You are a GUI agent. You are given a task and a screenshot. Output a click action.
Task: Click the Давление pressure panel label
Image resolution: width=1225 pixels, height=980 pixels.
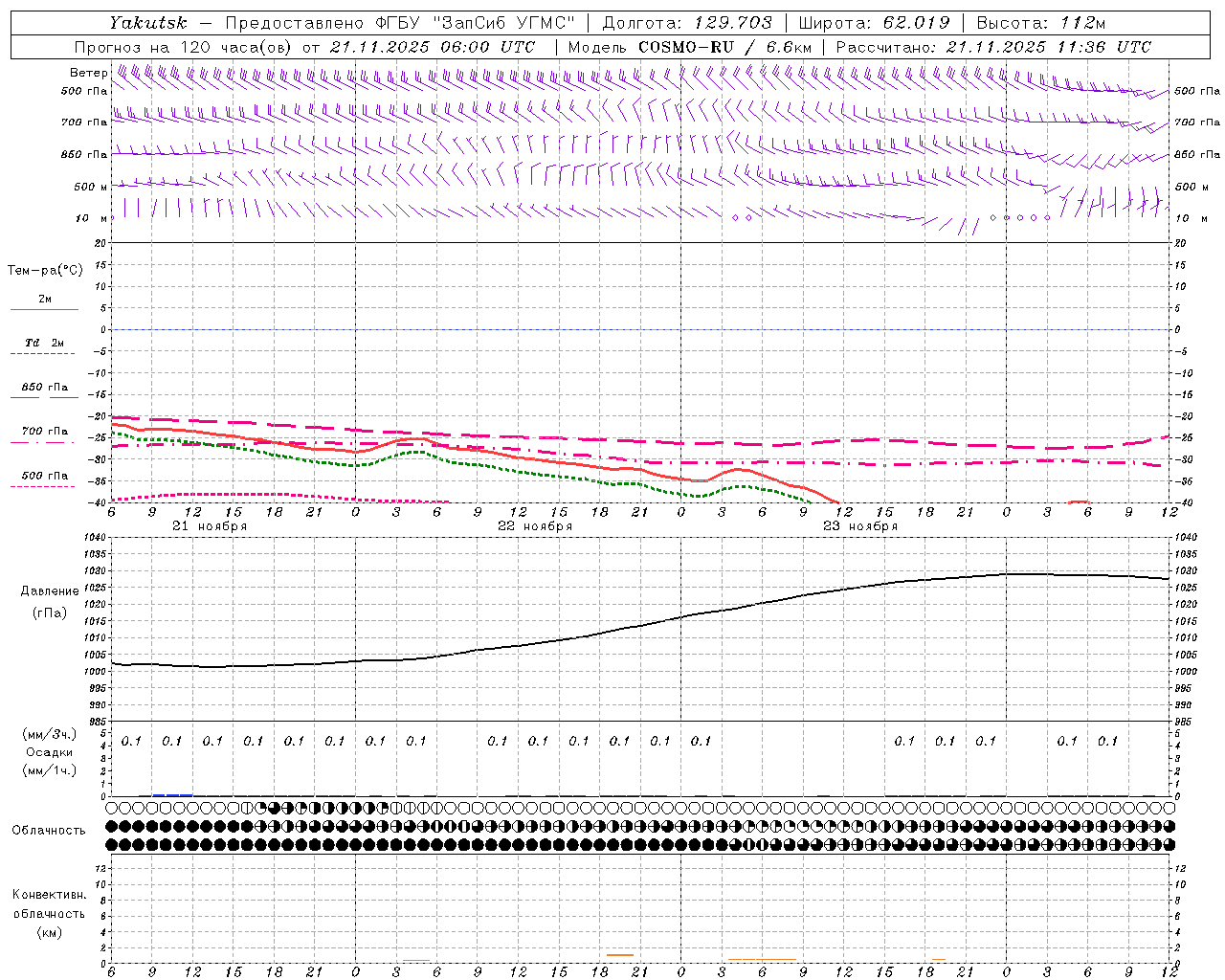(x=50, y=591)
